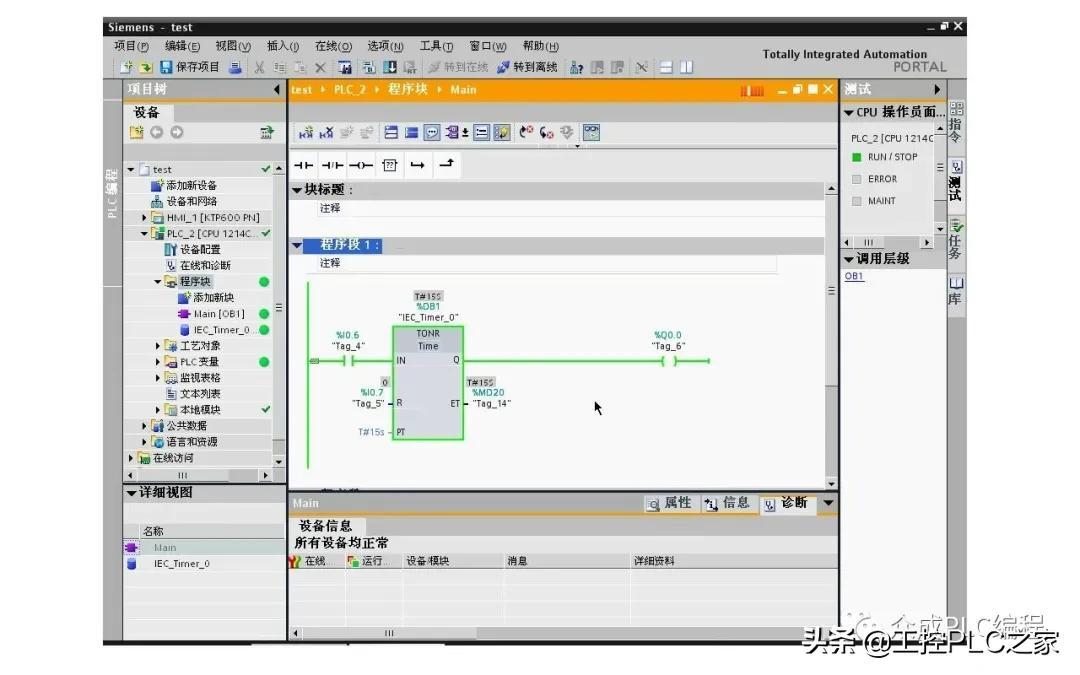This screenshot has width=1080, height=675.
Task: Collapse the 详细视图 detail view panel
Action: tap(132, 493)
